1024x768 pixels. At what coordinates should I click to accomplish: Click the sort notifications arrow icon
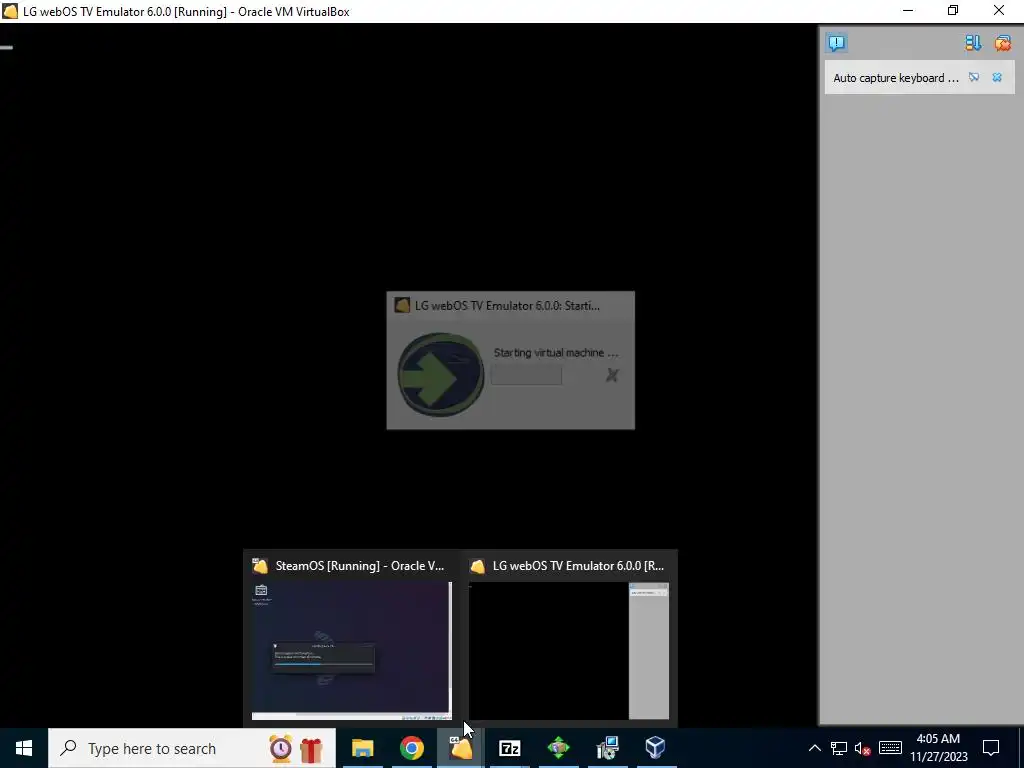973,43
